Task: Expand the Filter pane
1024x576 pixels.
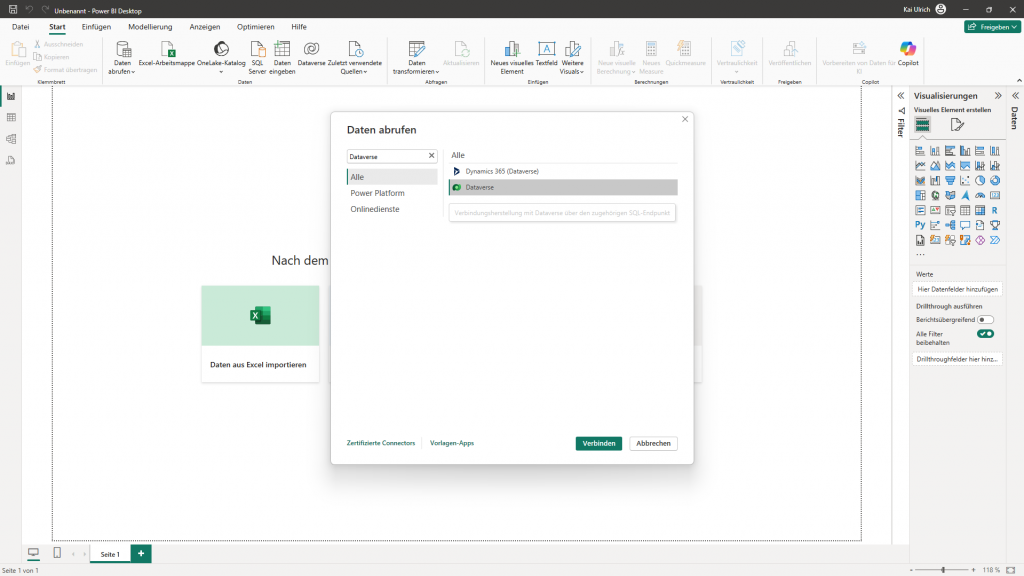Action: 900,96
